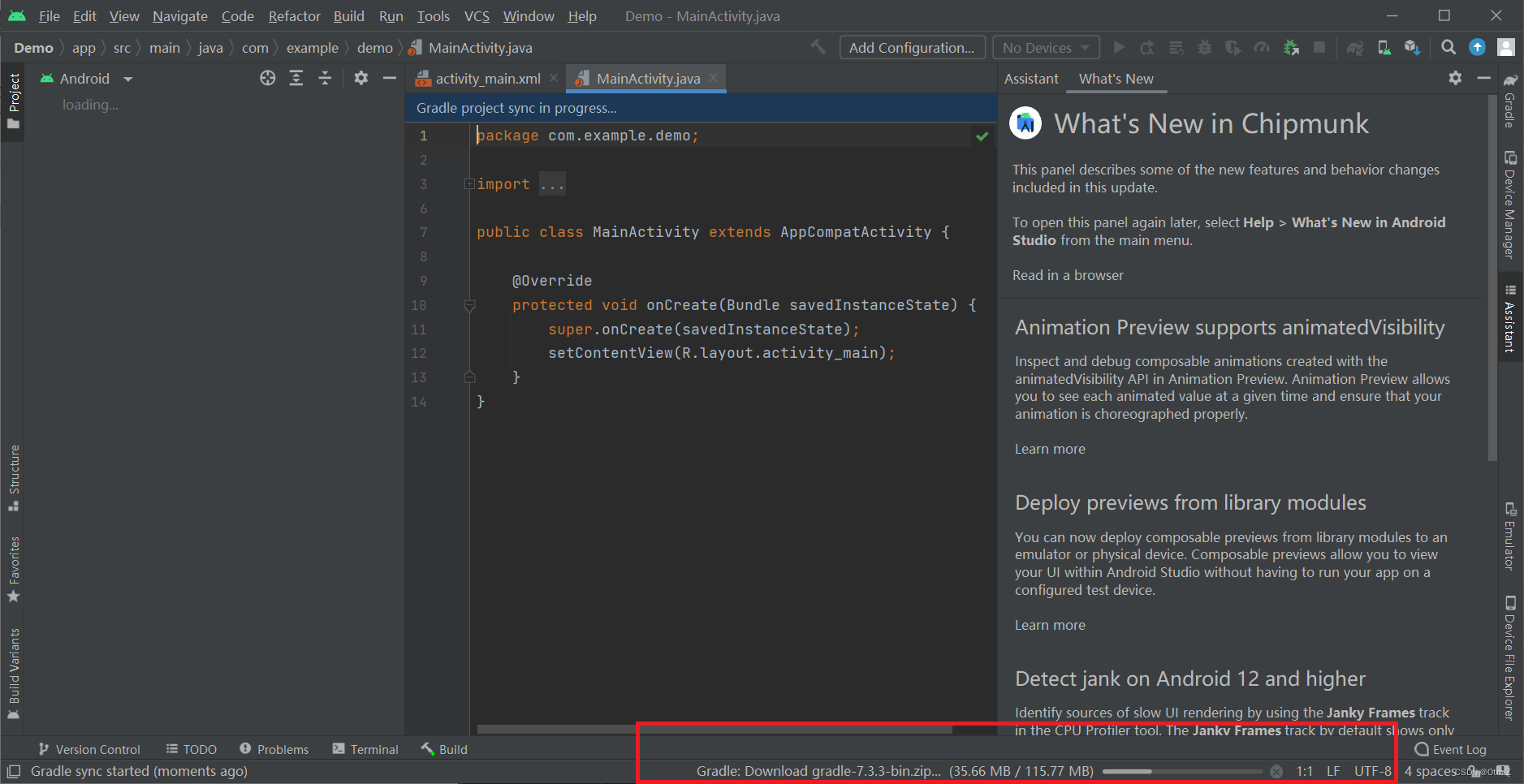
Task: Click the Make Project hammer icon
Action: point(818,48)
